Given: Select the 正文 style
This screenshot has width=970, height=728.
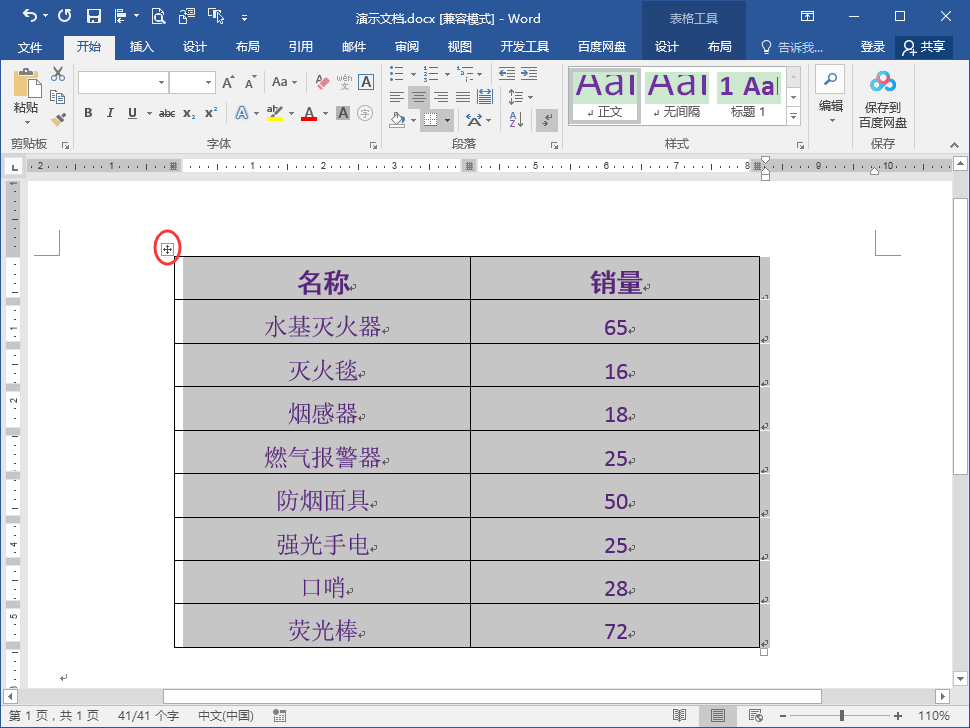Looking at the screenshot, I should tap(604, 96).
